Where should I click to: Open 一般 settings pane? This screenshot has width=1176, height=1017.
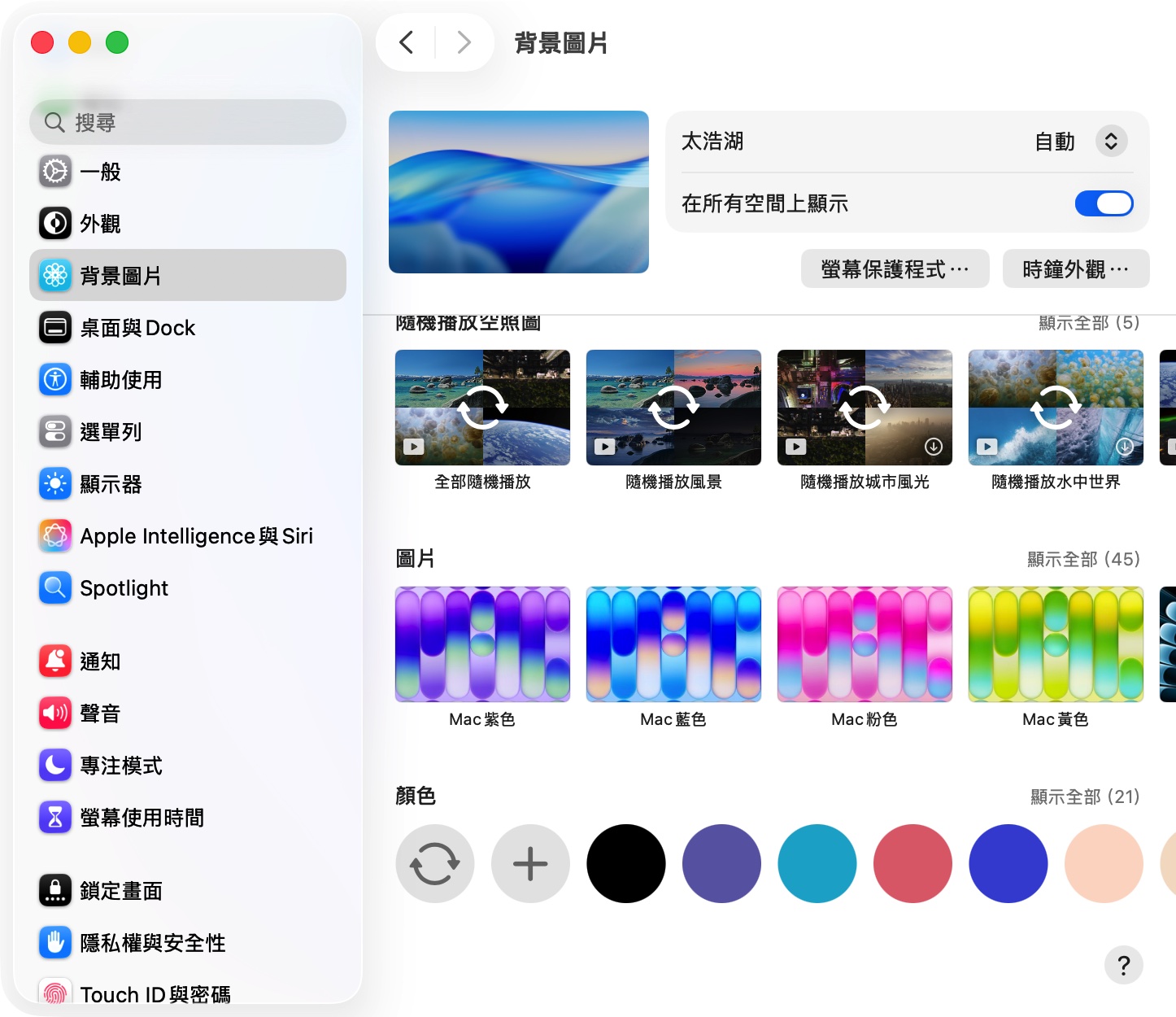[188, 172]
